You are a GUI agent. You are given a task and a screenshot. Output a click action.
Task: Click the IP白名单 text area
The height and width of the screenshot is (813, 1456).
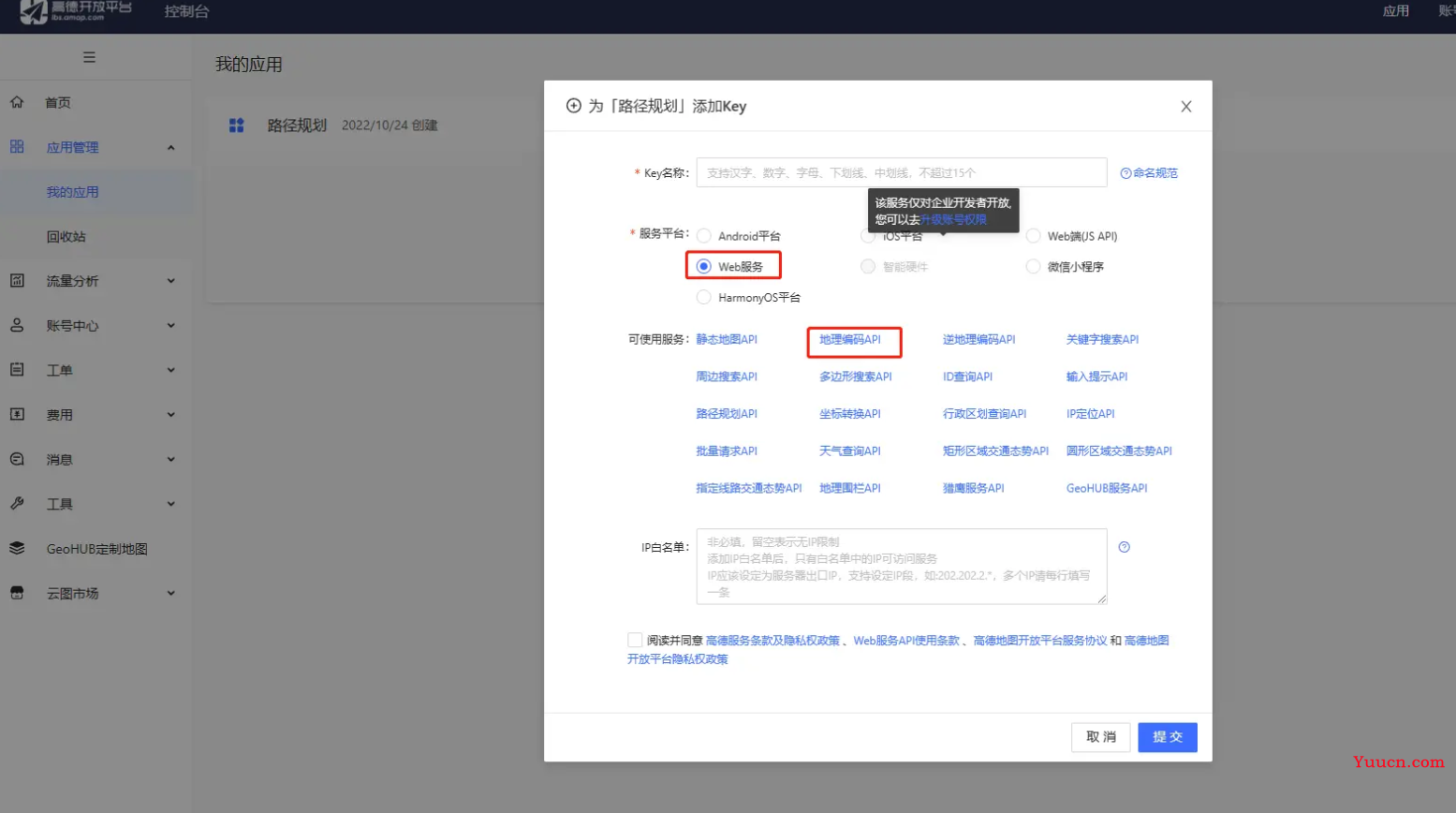[x=902, y=567]
